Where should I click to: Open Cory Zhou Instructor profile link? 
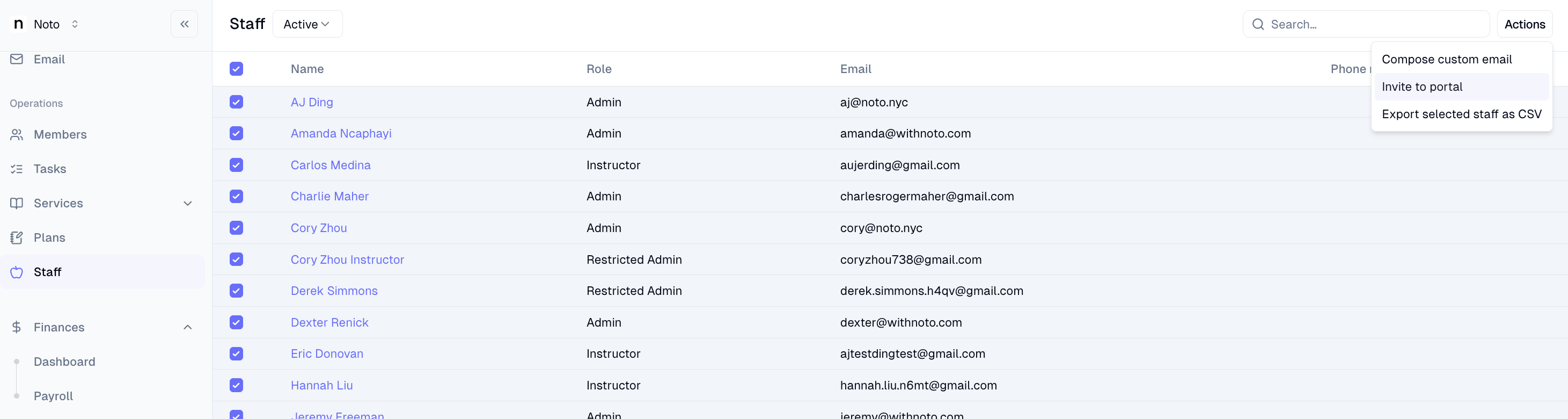tap(347, 259)
